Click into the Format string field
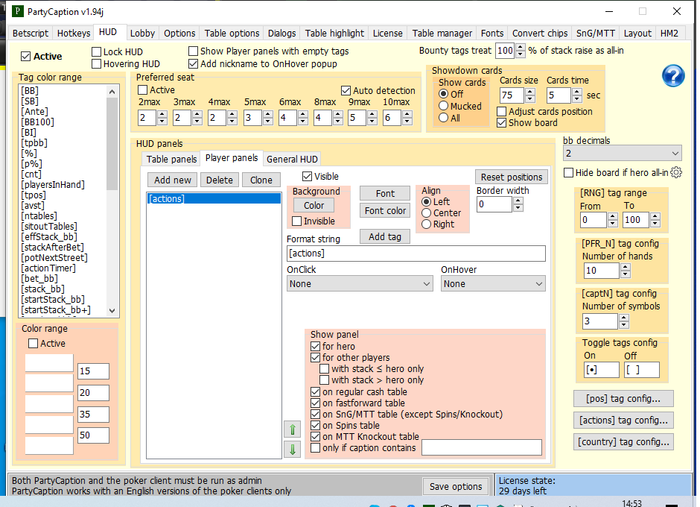 coord(415,254)
